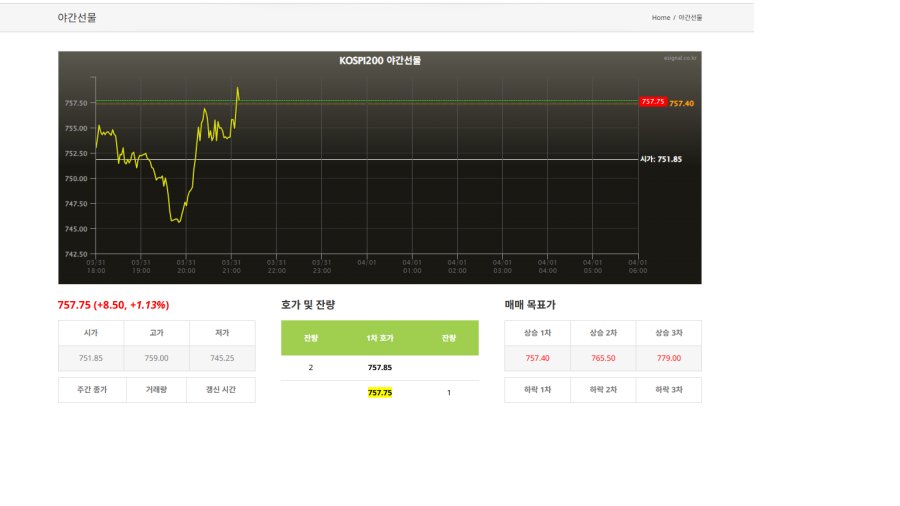
Task: Click the 765.50 target price
Action: 603,358
